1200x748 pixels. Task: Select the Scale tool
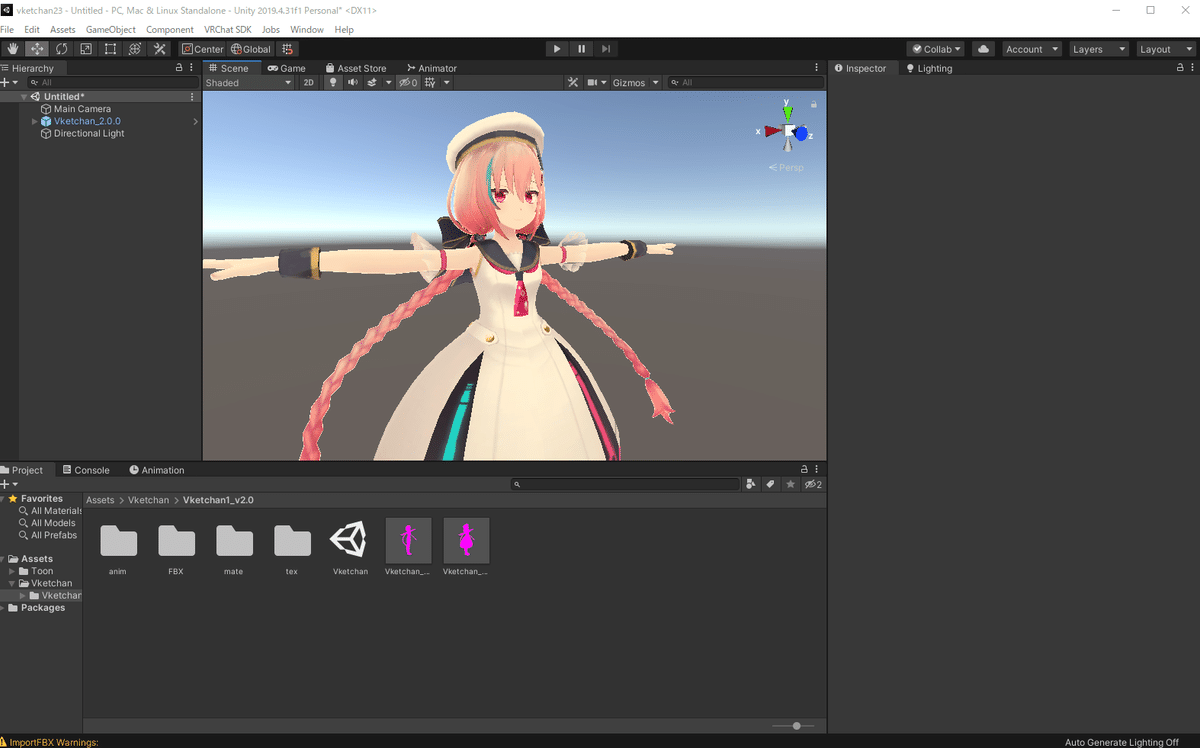[86, 48]
